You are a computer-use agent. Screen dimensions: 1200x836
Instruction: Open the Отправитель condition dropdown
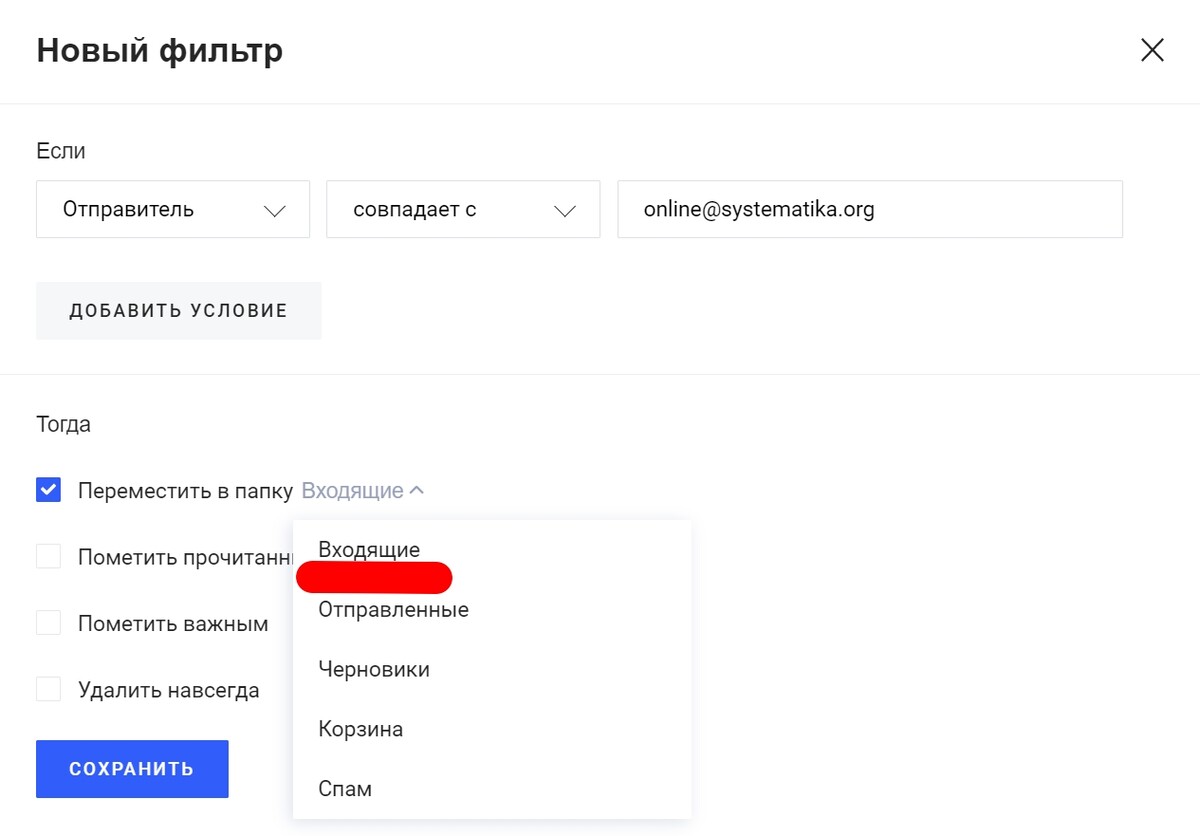[172, 210]
